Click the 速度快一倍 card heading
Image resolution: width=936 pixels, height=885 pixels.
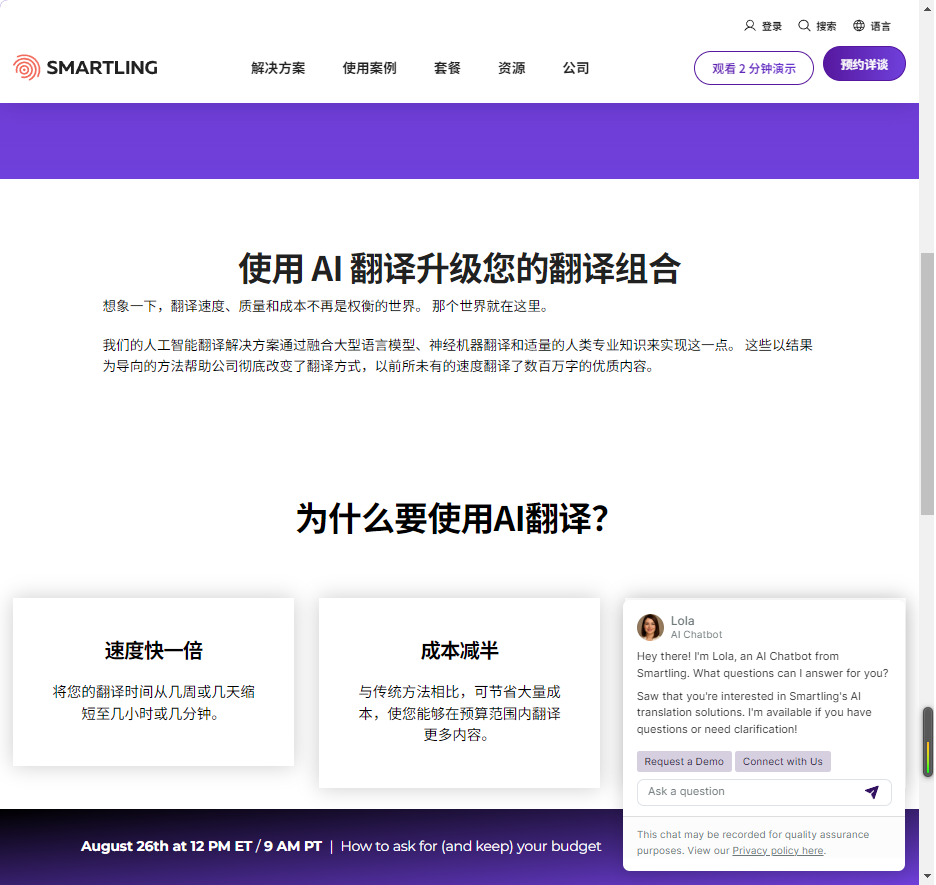153,650
